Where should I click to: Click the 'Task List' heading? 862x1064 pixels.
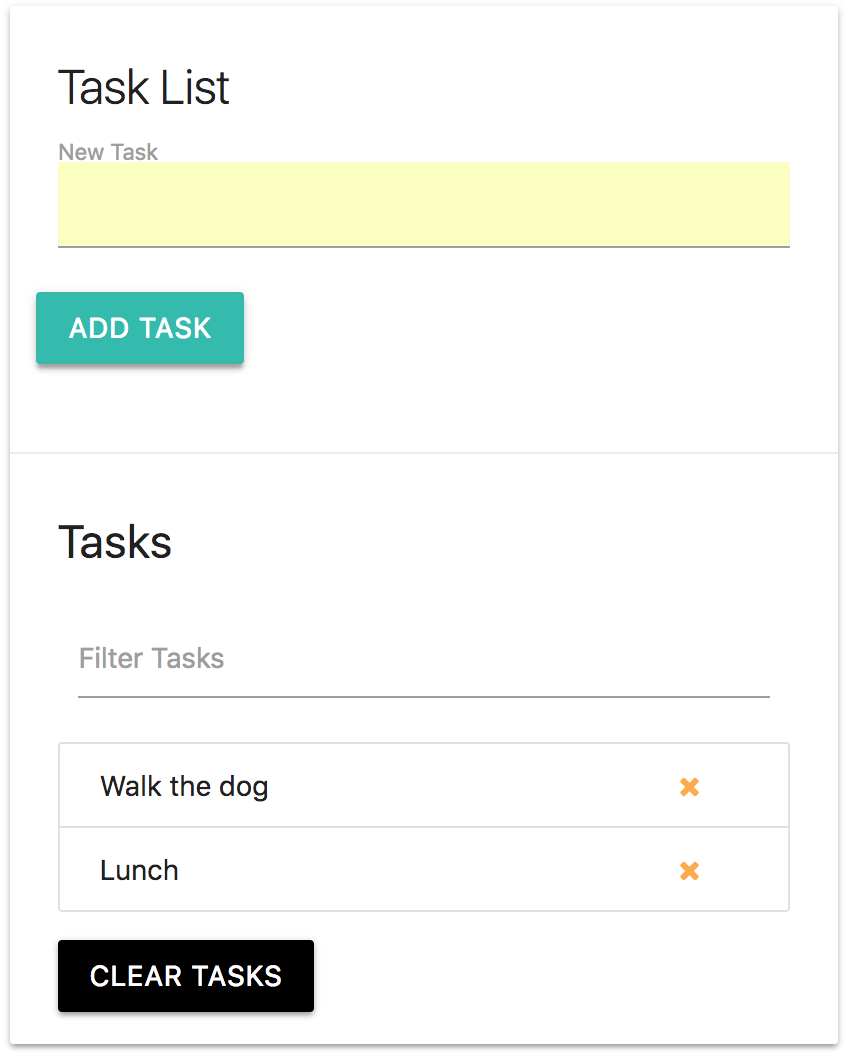click(143, 88)
